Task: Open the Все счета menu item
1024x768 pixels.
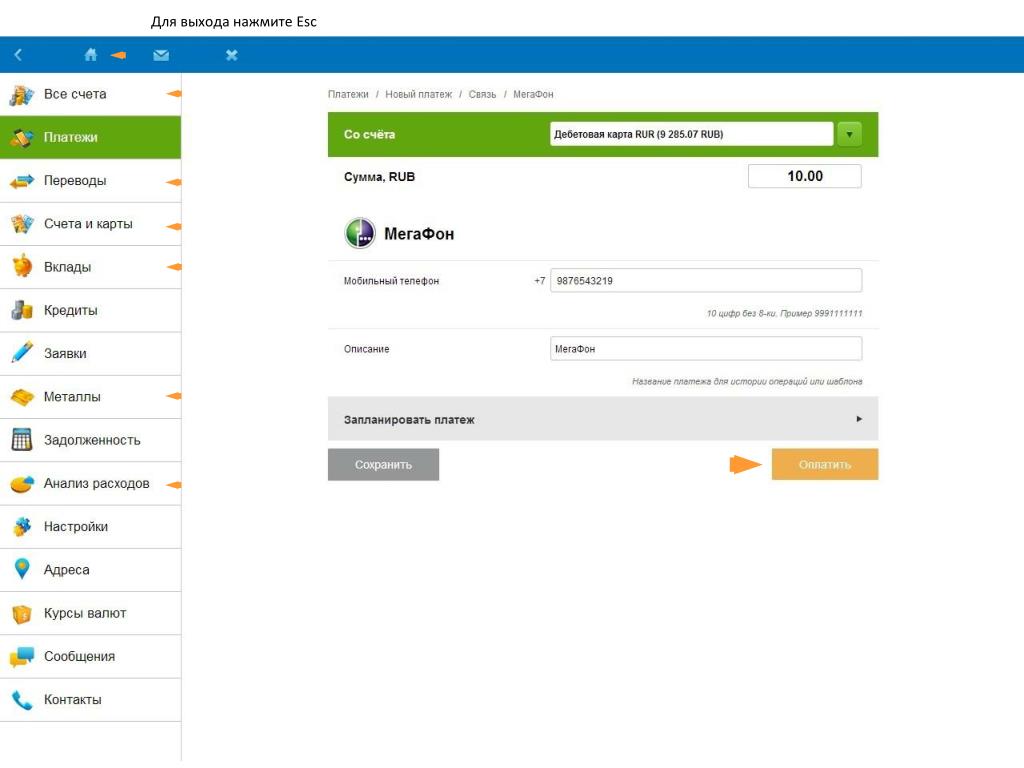Action: 91,94
